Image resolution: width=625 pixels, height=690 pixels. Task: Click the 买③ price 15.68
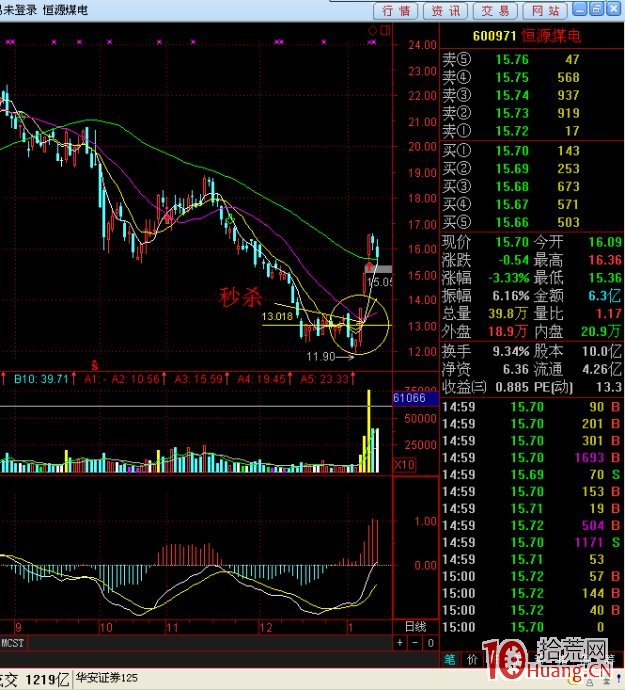512,187
